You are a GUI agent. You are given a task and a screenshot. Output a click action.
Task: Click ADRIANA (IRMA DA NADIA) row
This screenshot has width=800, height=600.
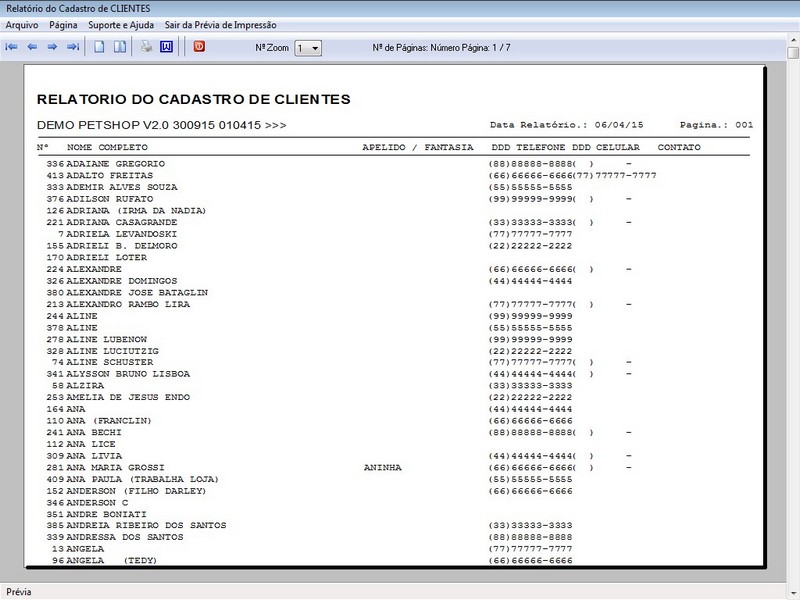tap(126, 211)
